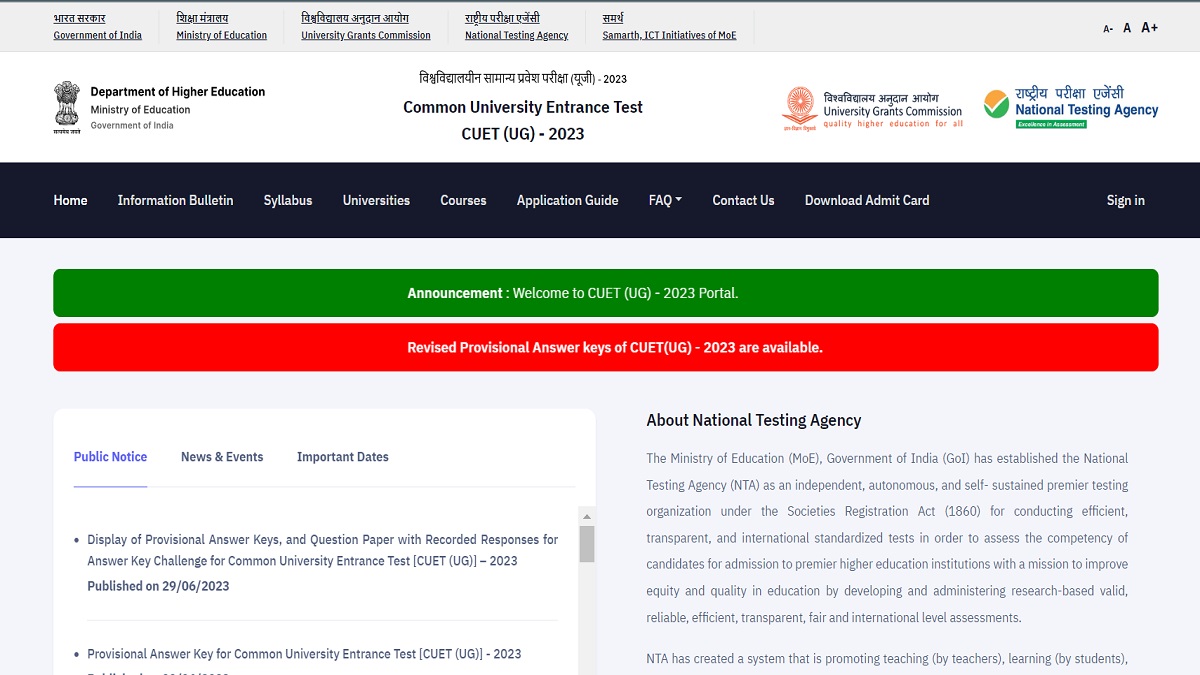Open the Syllabus menu item
Image resolution: width=1200 pixels, height=675 pixels.
(x=288, y=200)
